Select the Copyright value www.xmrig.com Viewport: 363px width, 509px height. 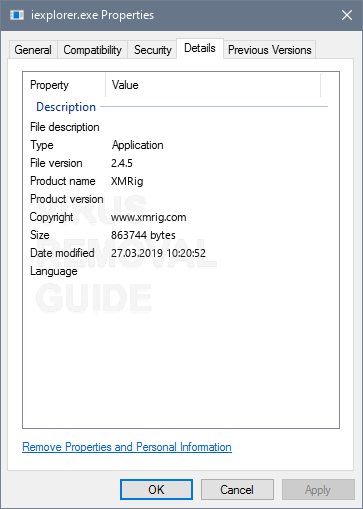pos(149,217)
